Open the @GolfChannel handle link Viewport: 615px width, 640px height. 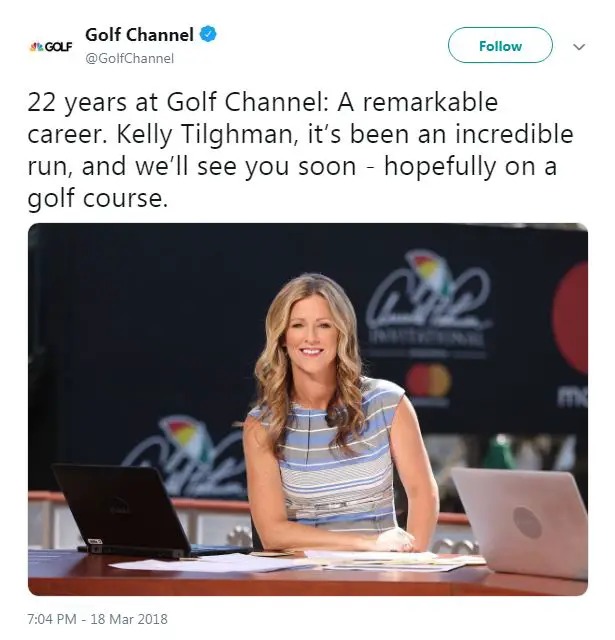pyautogui.click(x=129, y=58)
